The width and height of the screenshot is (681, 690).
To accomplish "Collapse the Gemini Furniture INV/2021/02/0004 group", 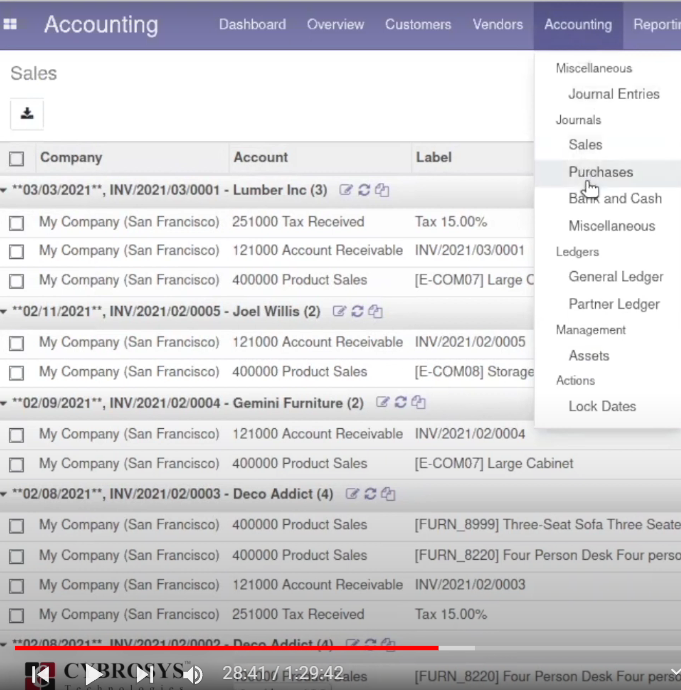I will [x=4, y=403].
